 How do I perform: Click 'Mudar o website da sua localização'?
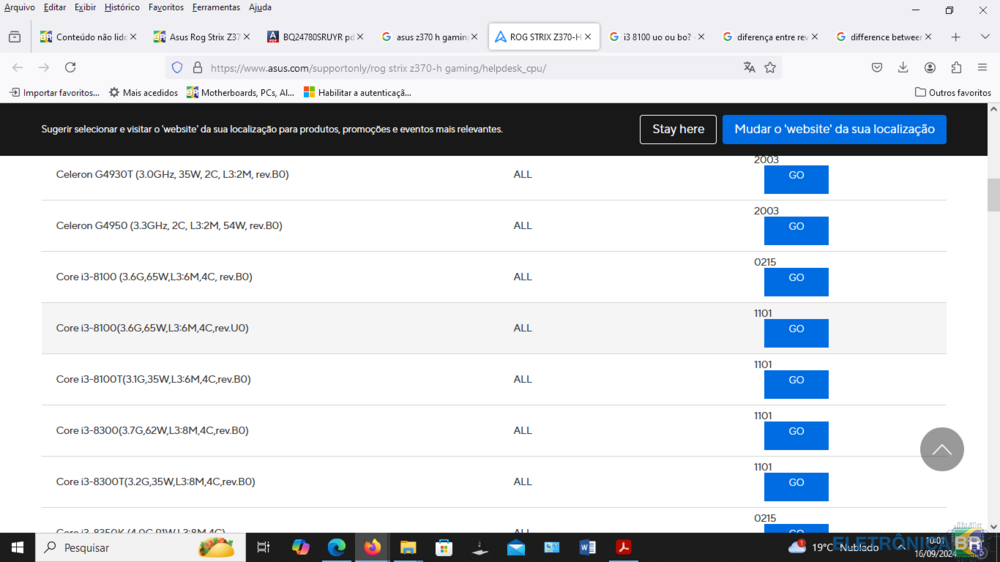point(834,129)
